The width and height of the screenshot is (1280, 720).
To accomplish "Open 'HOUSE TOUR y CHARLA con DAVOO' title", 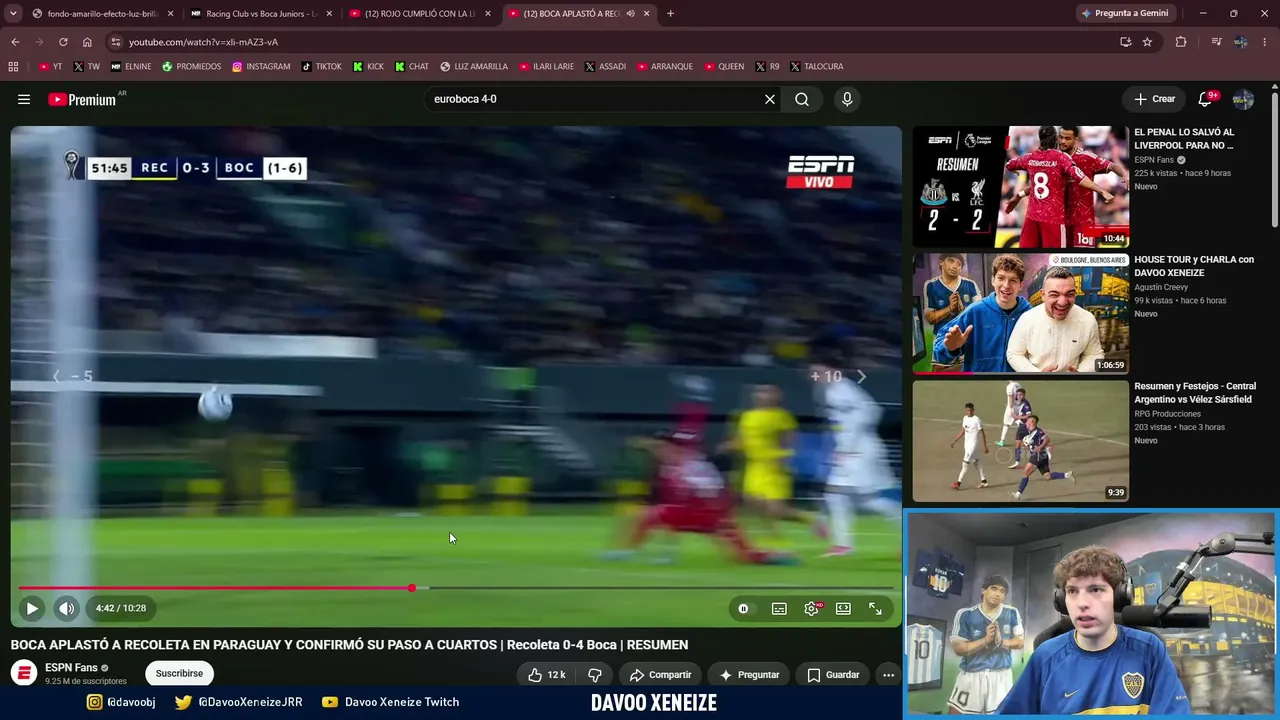I will click(1194, 266).
